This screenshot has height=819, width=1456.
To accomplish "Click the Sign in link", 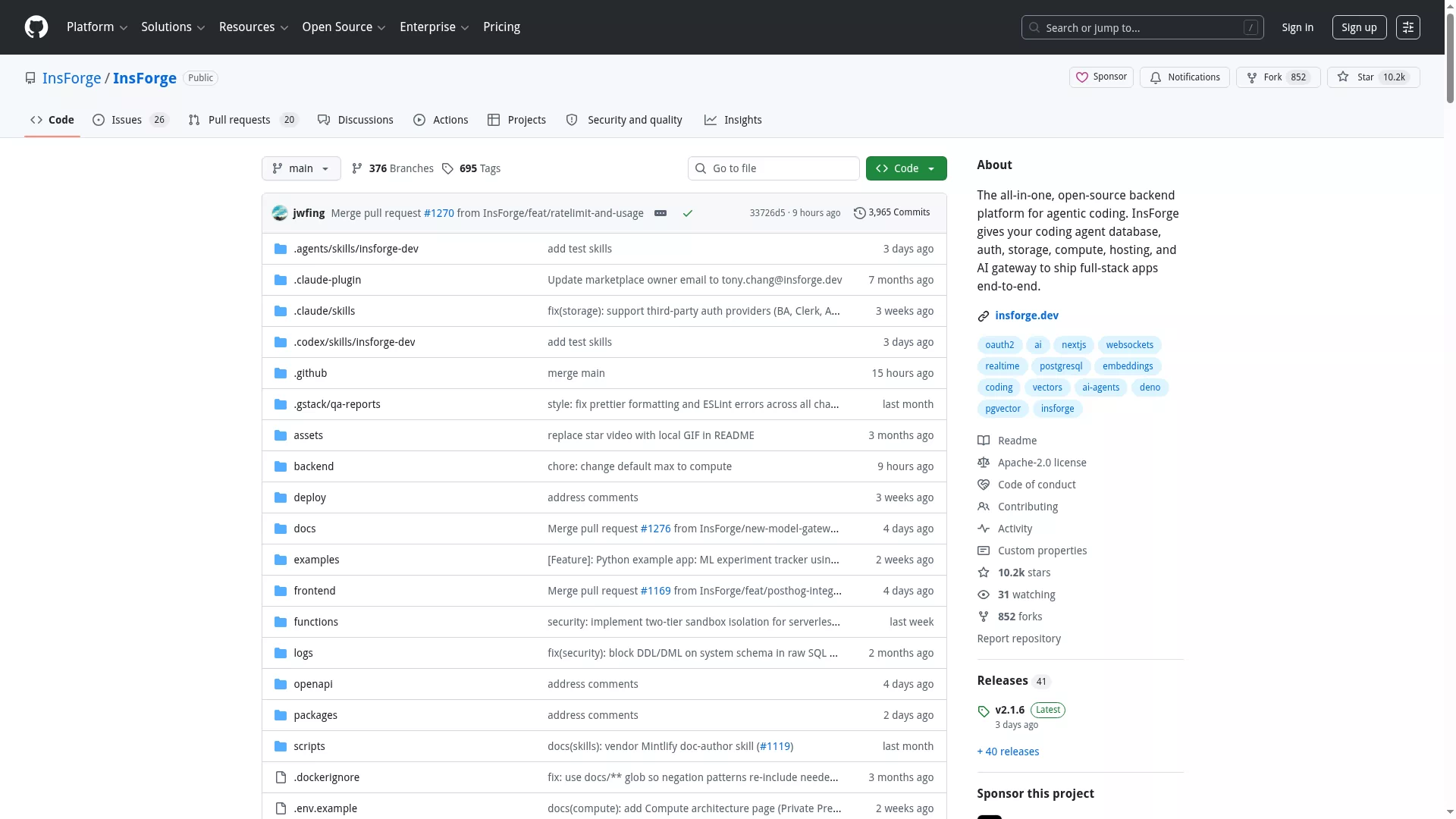I will 1298,27.
